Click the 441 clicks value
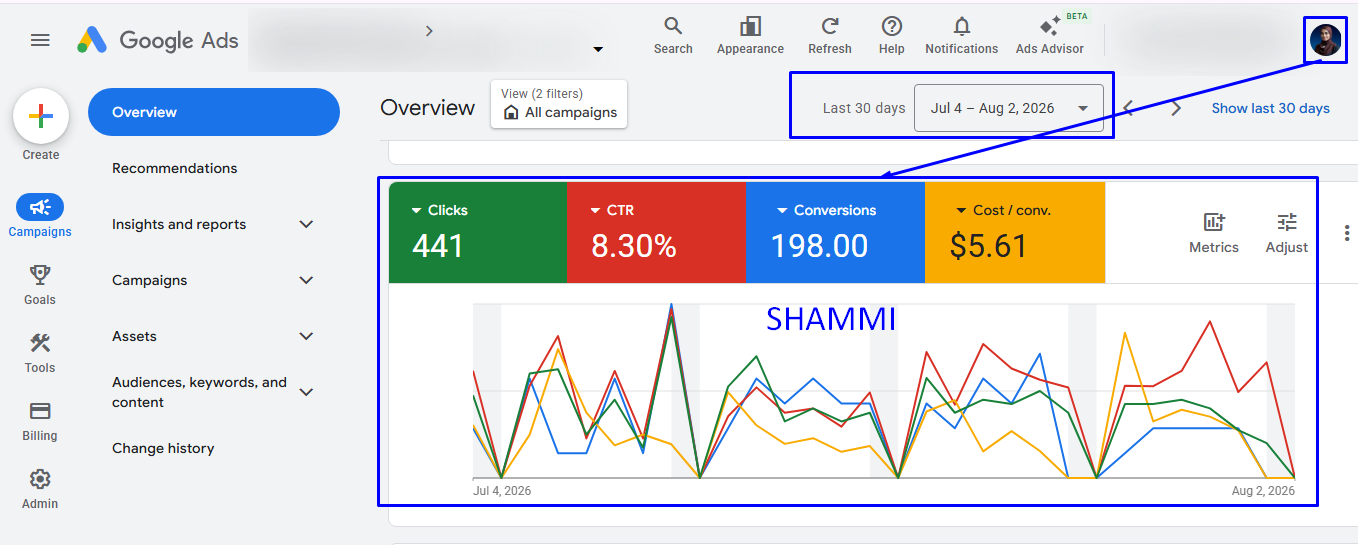This screenshot has width=1358, height=545. (x=438, y=246)
